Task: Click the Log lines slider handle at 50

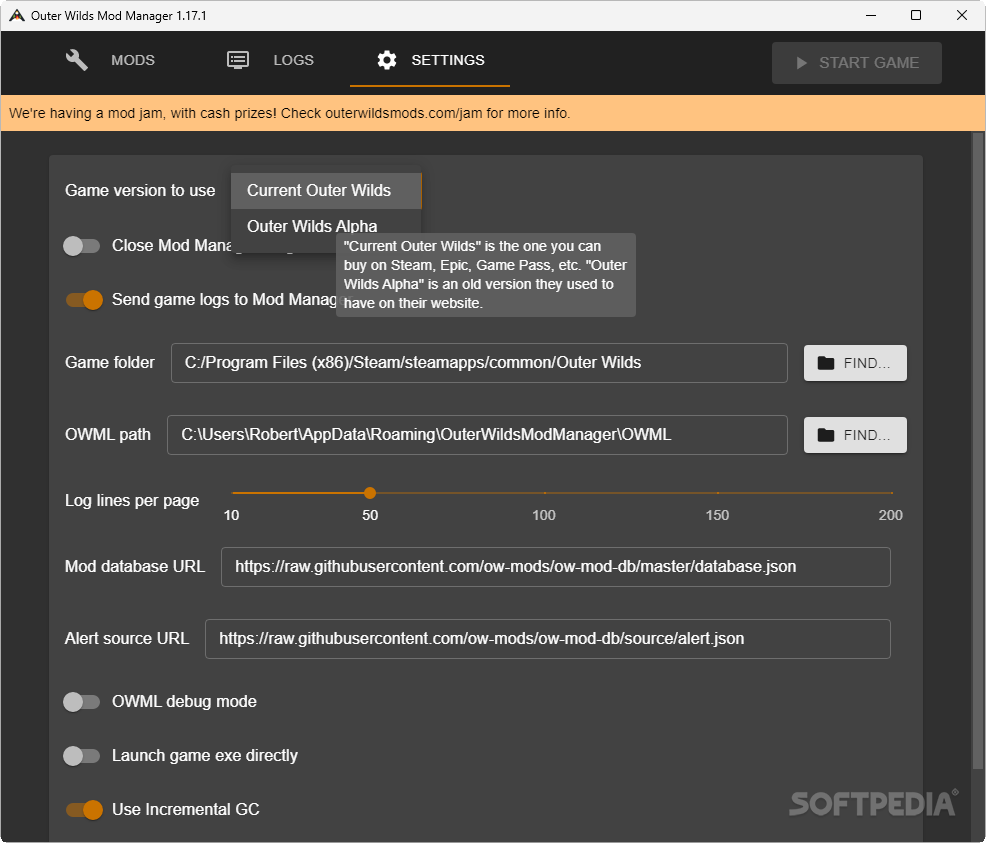Action: point(370,493)
